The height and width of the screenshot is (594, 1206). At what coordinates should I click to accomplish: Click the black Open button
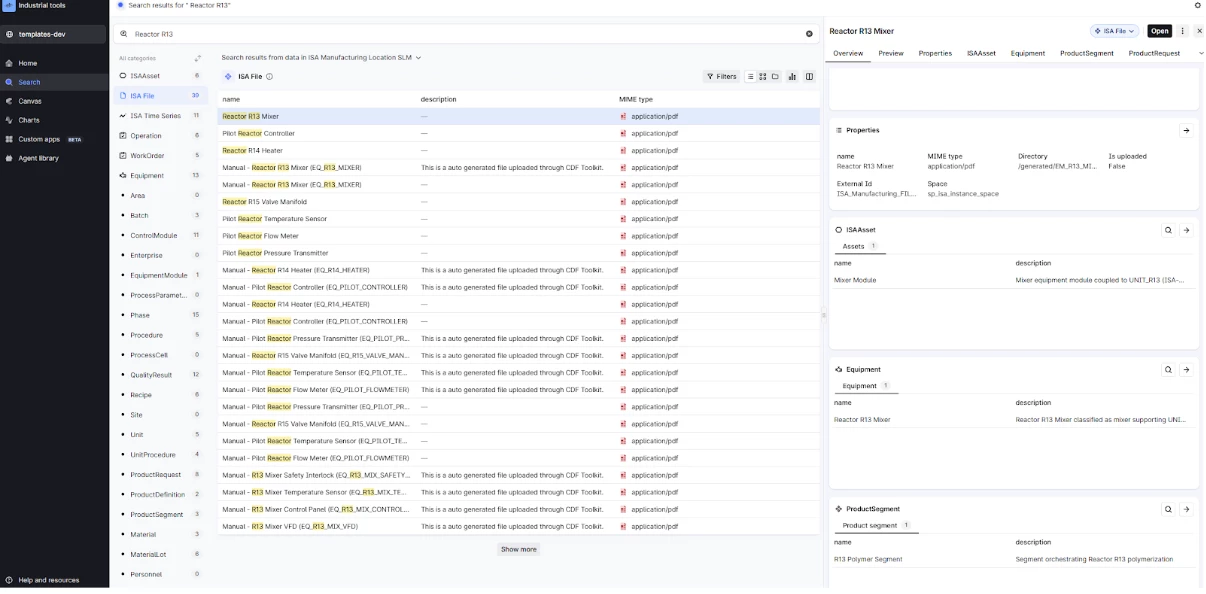point(1159,31)
